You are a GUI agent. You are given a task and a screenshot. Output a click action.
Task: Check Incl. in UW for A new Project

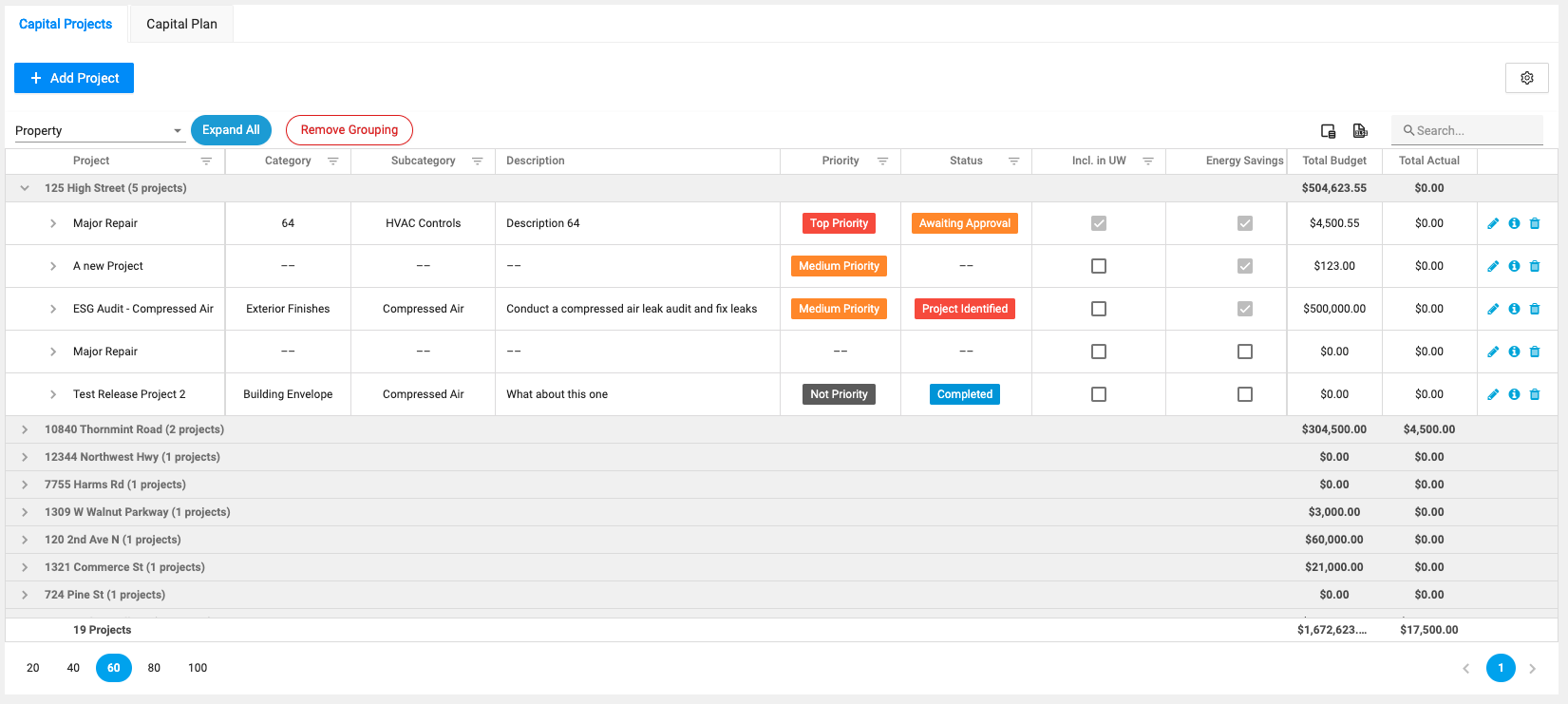(1099, 266)
